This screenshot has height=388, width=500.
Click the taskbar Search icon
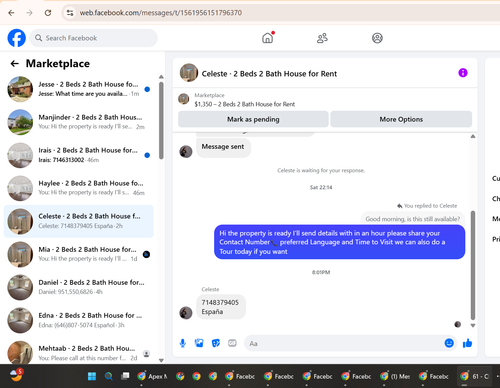tap(109, 376)
